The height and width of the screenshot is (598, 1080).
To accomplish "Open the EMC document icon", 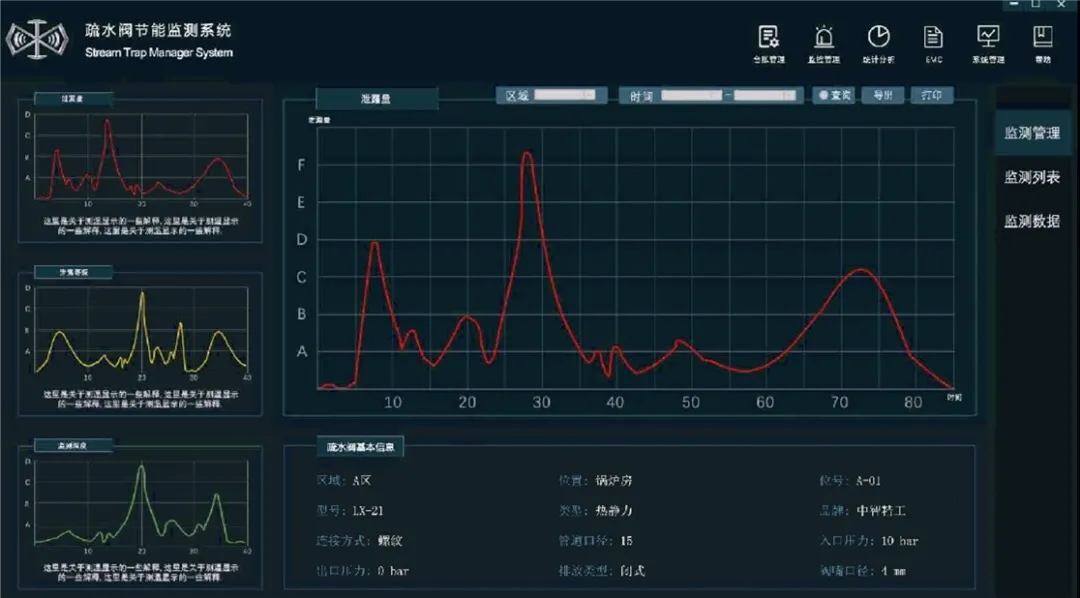I will tap(933, 44).
